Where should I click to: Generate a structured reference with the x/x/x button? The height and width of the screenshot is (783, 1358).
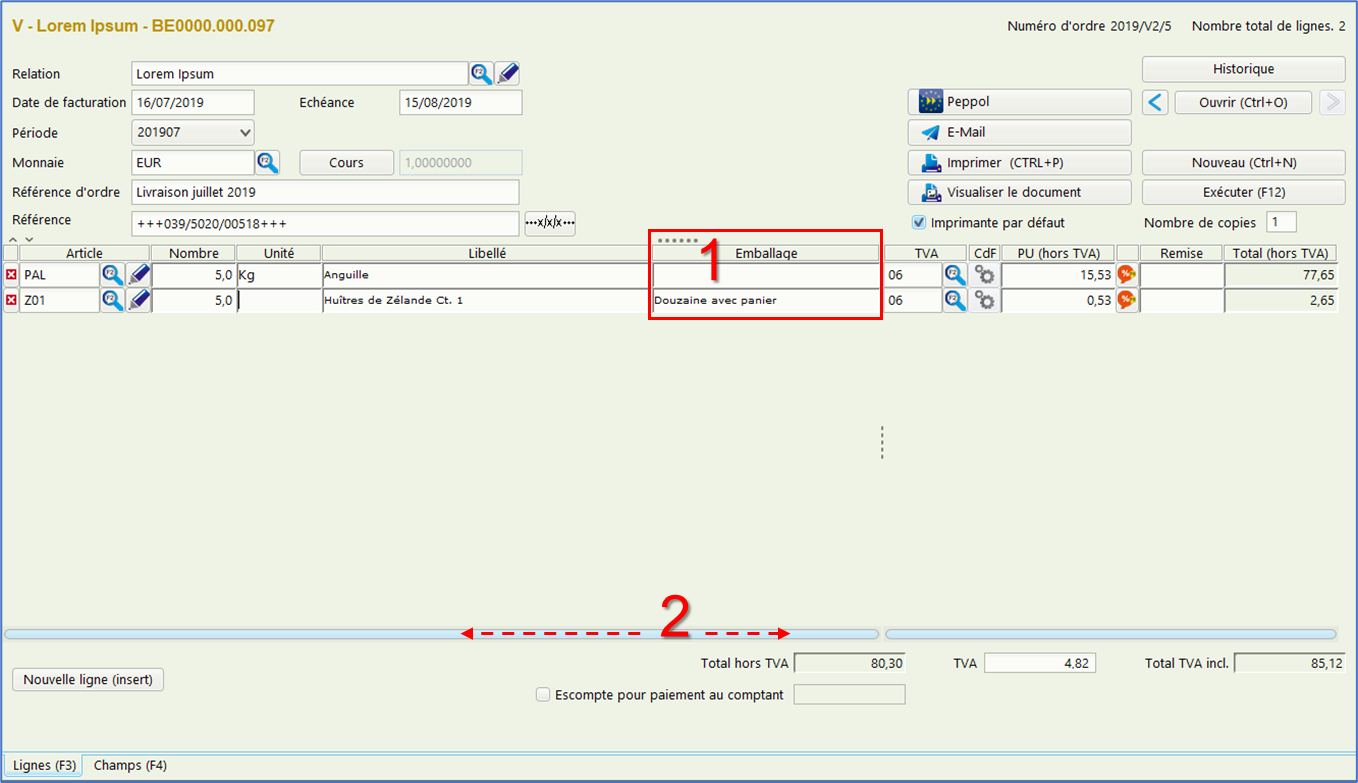tap(550, 223)
